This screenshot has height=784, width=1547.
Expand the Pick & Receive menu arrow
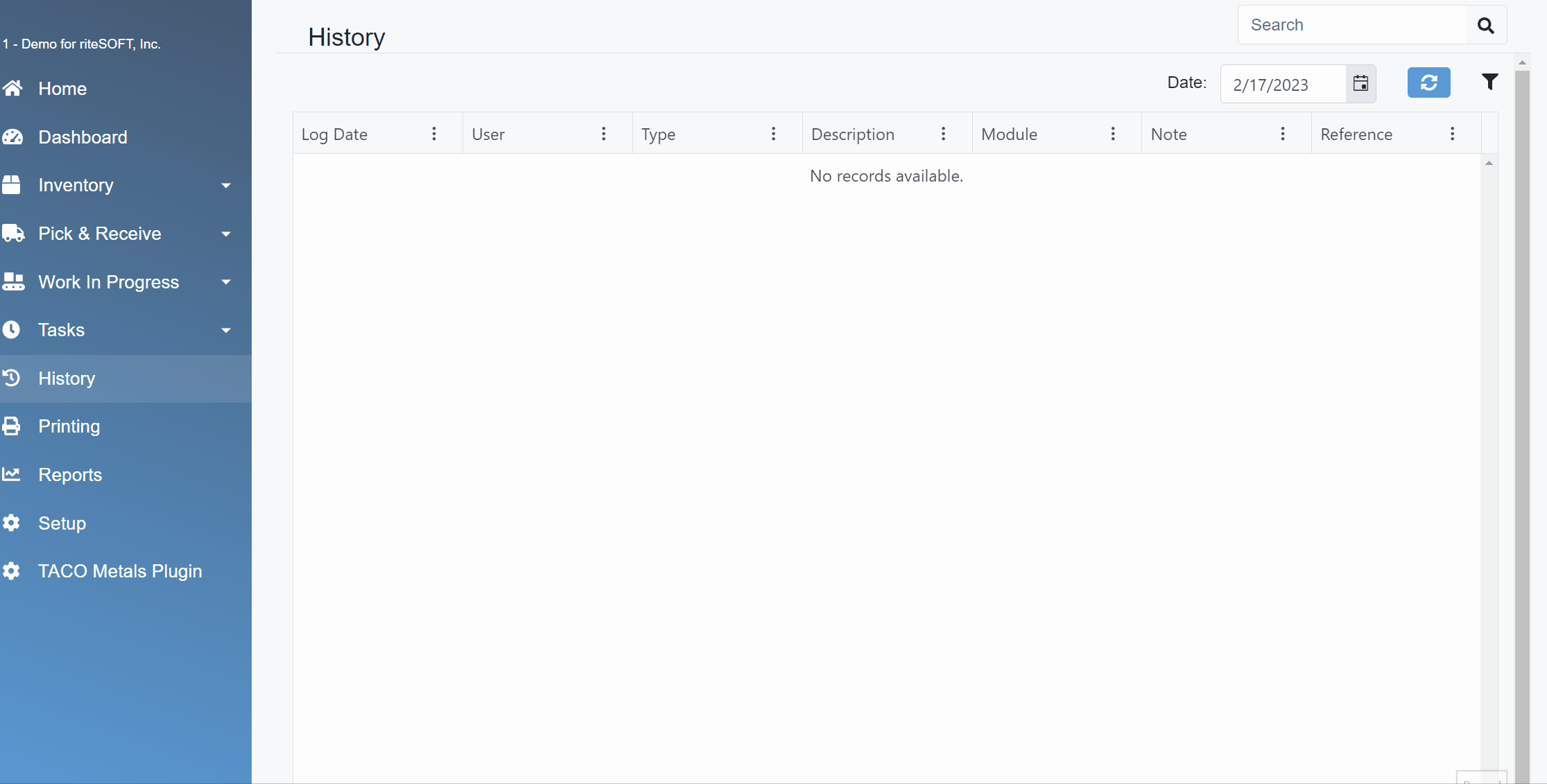click(225, 234)
